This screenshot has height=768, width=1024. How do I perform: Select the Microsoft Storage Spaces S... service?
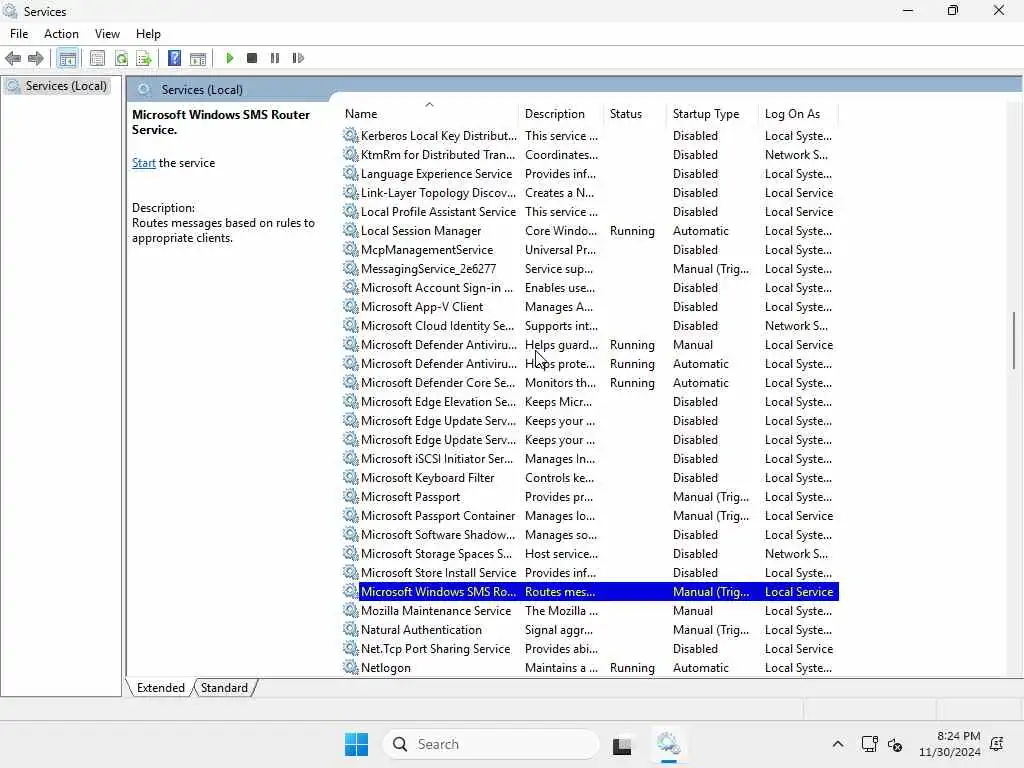[x=590, y=553]
